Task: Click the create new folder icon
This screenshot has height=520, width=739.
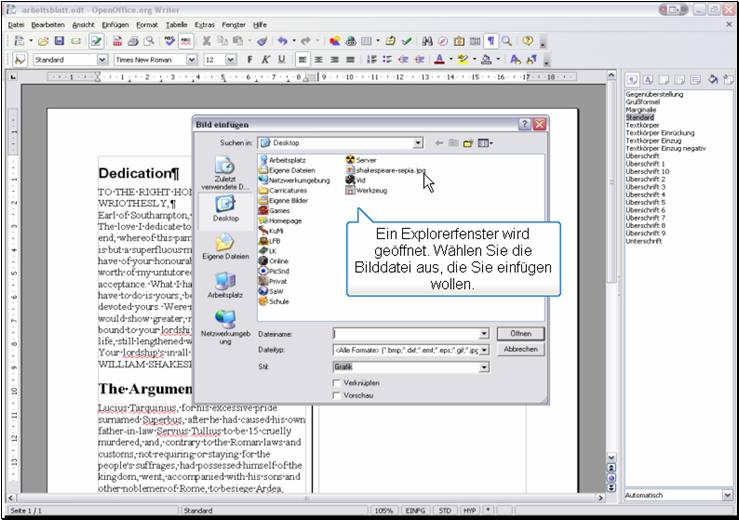Action: 467,143
